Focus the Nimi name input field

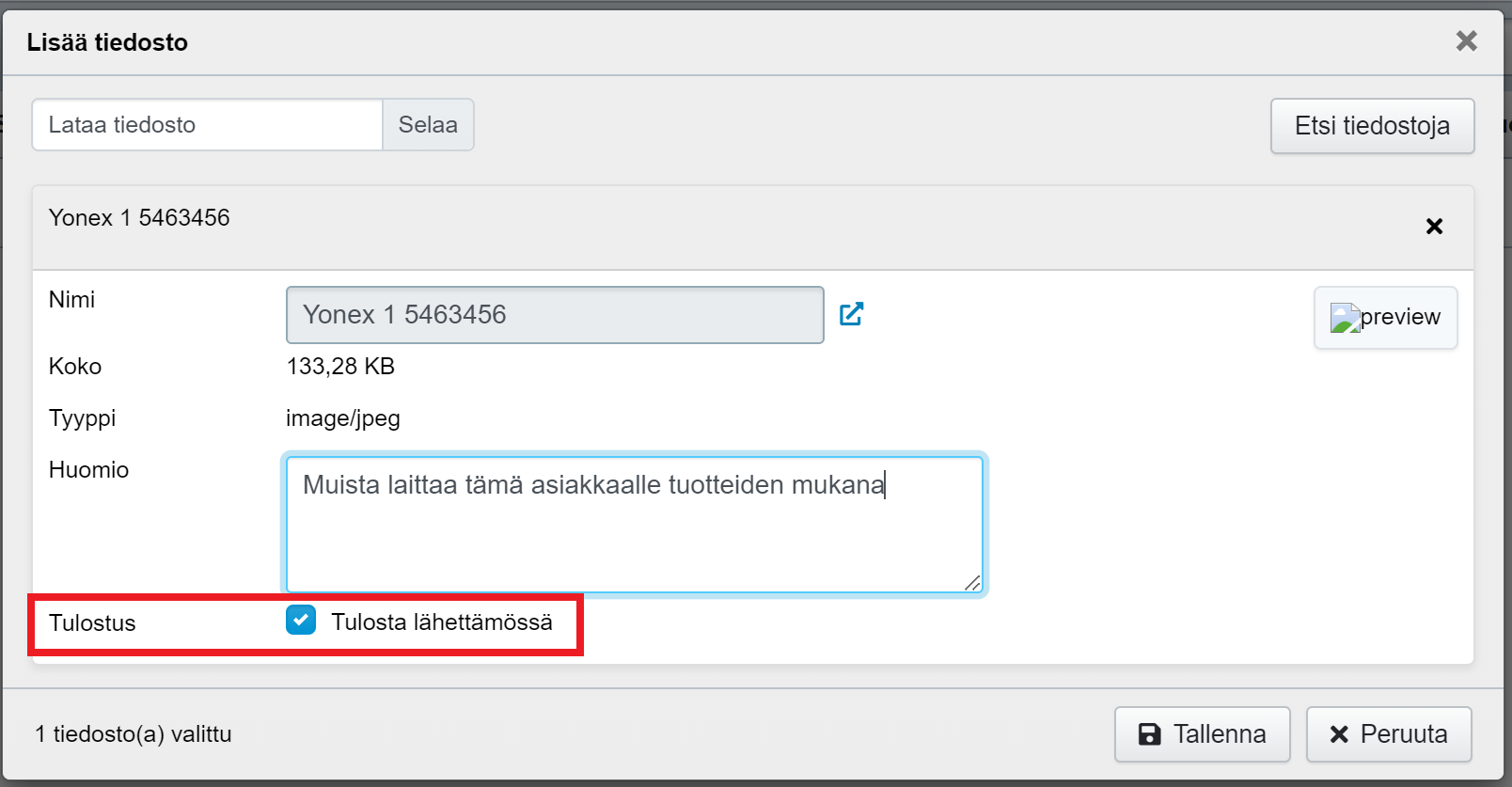555,315
